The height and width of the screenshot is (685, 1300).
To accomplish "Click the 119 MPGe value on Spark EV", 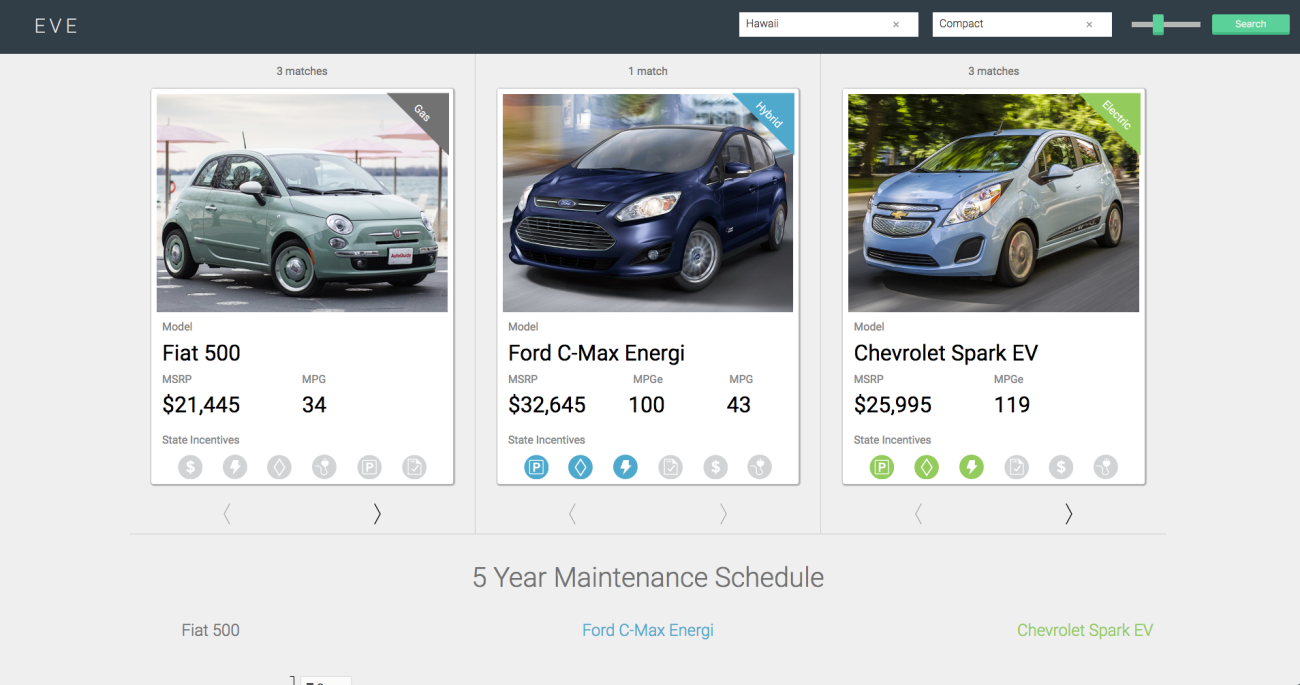I will click(1012, 405).
